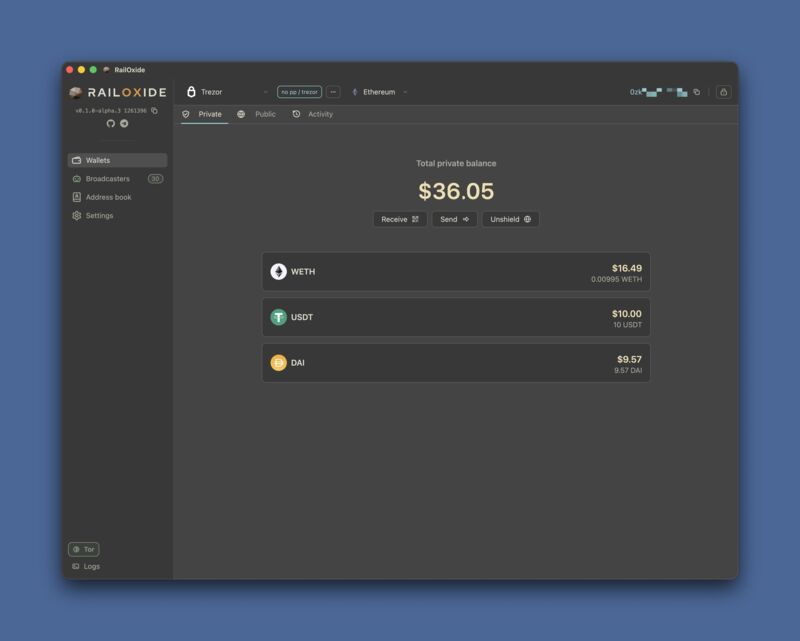Viewport: 800px width, 641px height.
Task: Click the Private shield icon
Action: click(186, 114)
